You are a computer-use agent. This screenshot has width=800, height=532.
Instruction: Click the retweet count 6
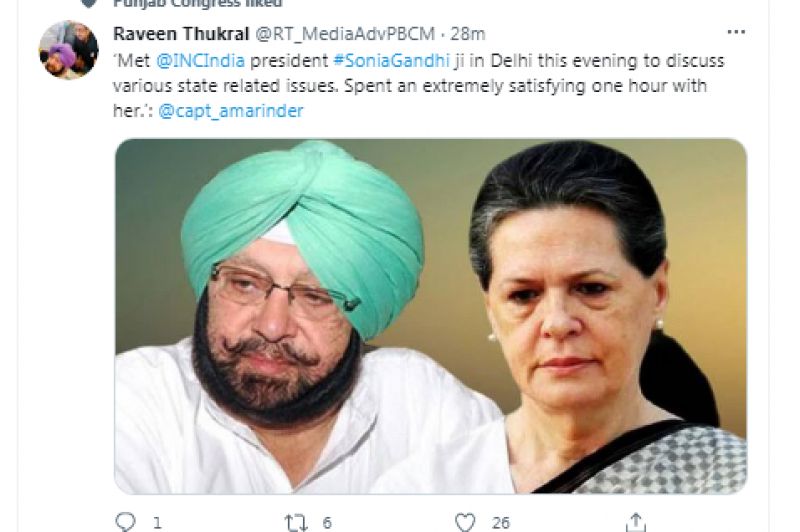coord(327,523)
